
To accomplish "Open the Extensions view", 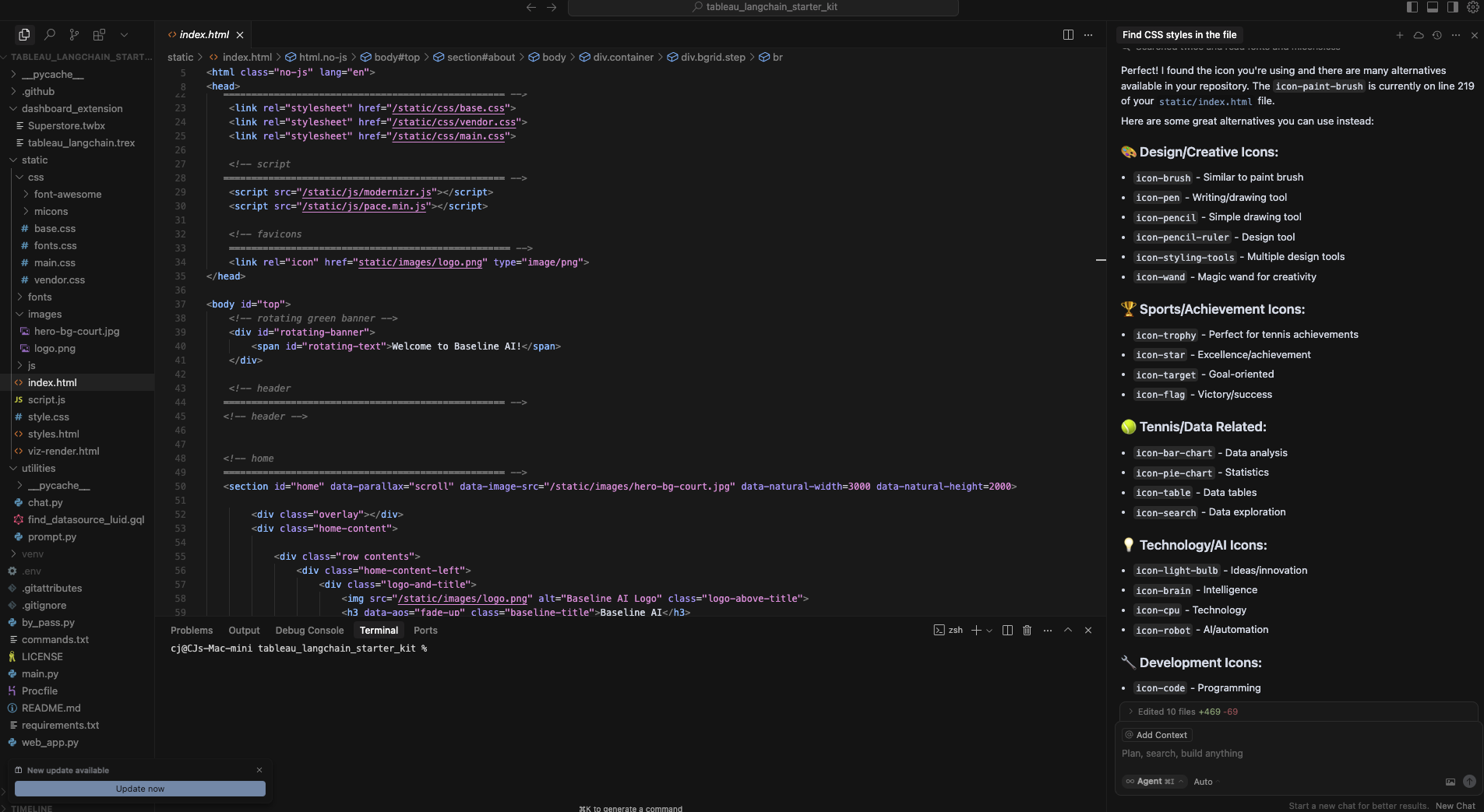I will click(x=99, y=34).
